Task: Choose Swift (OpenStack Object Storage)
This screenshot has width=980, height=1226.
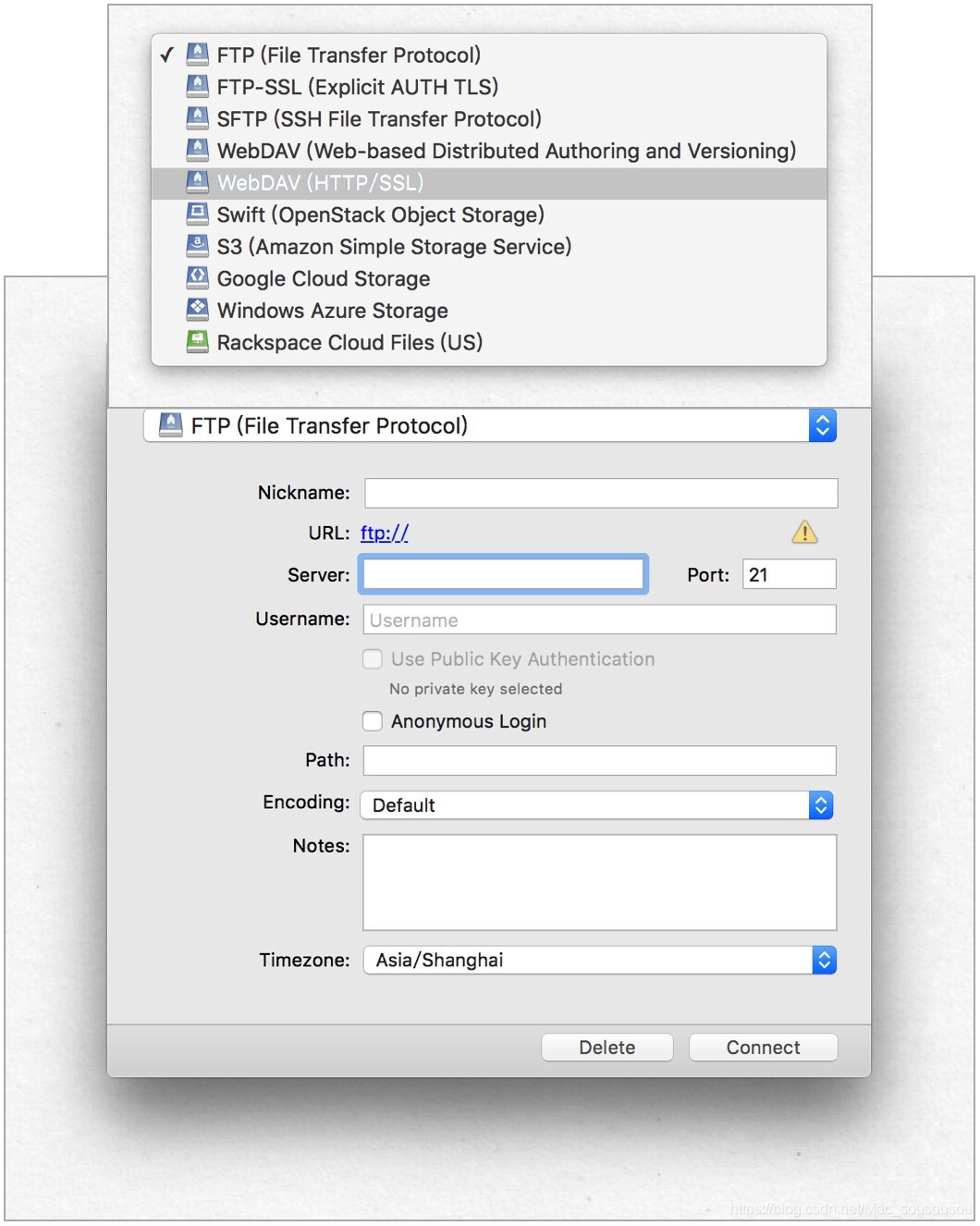Action: 489,215
